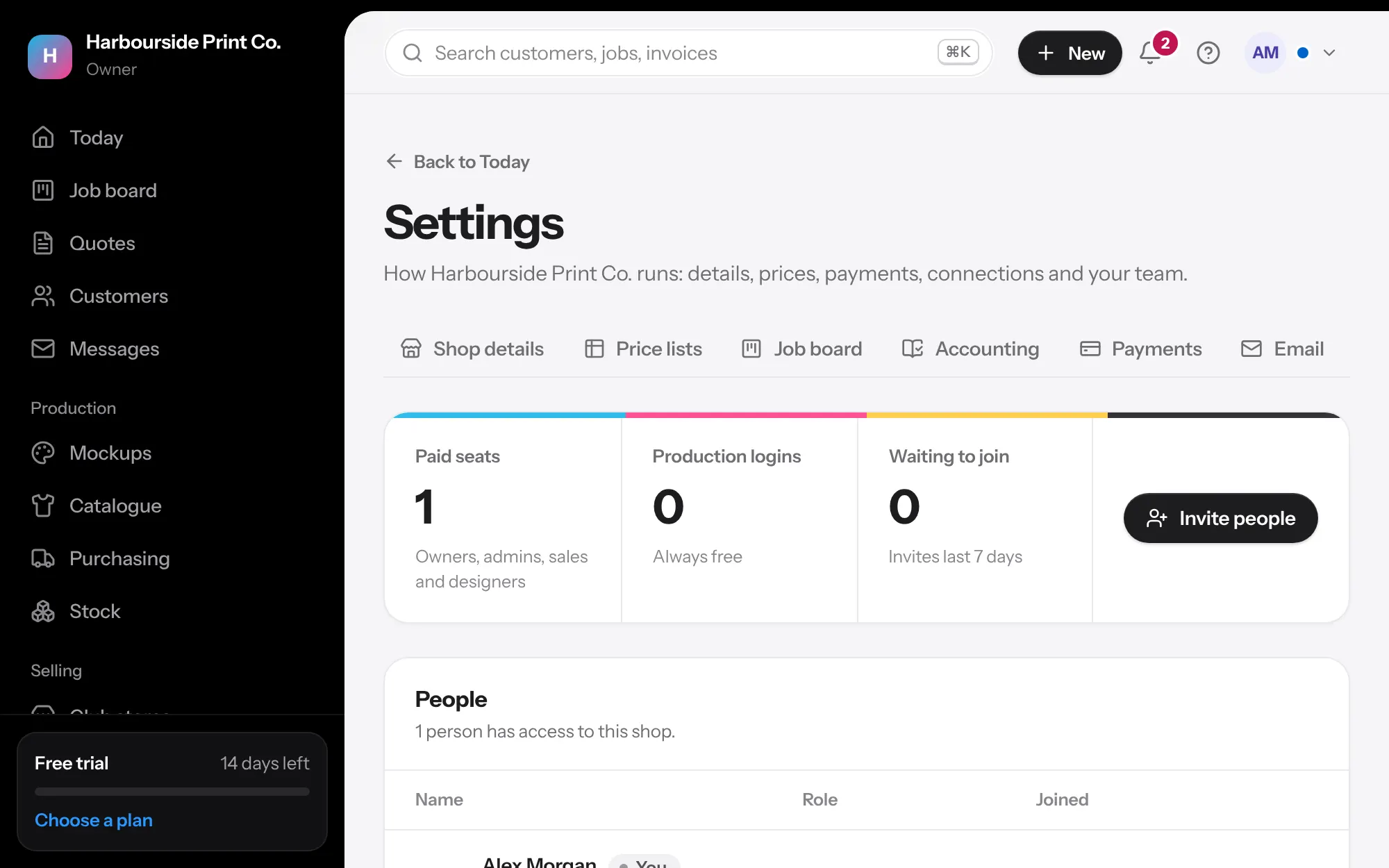
Task: Focus the search customers, jobs, invoices field
Action: (689, 53)
